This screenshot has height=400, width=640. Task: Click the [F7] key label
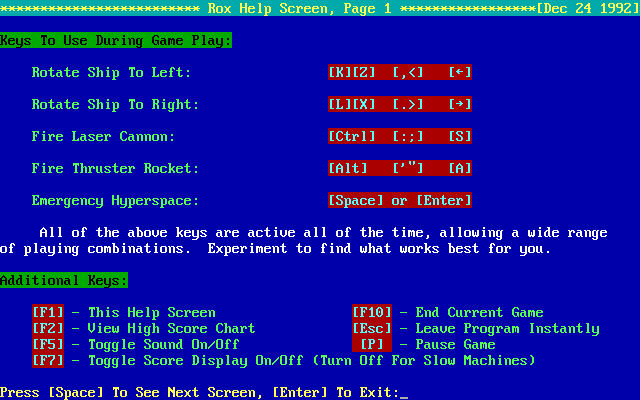(48, 360)
